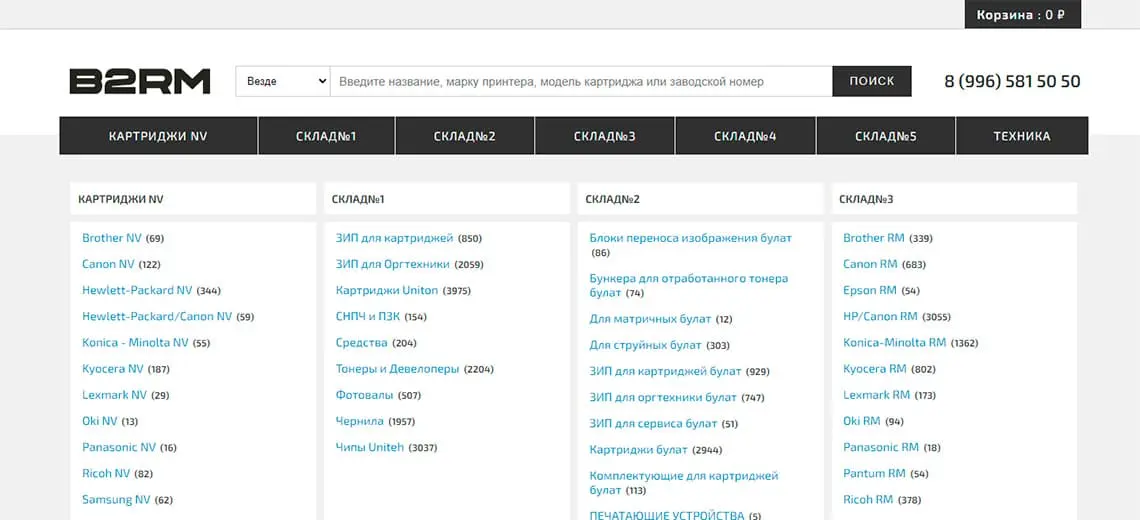Open Тонеры и Девелоперы link
Image resolution: width=1140 pixels, height=520 pixels.
click(398, 369)
